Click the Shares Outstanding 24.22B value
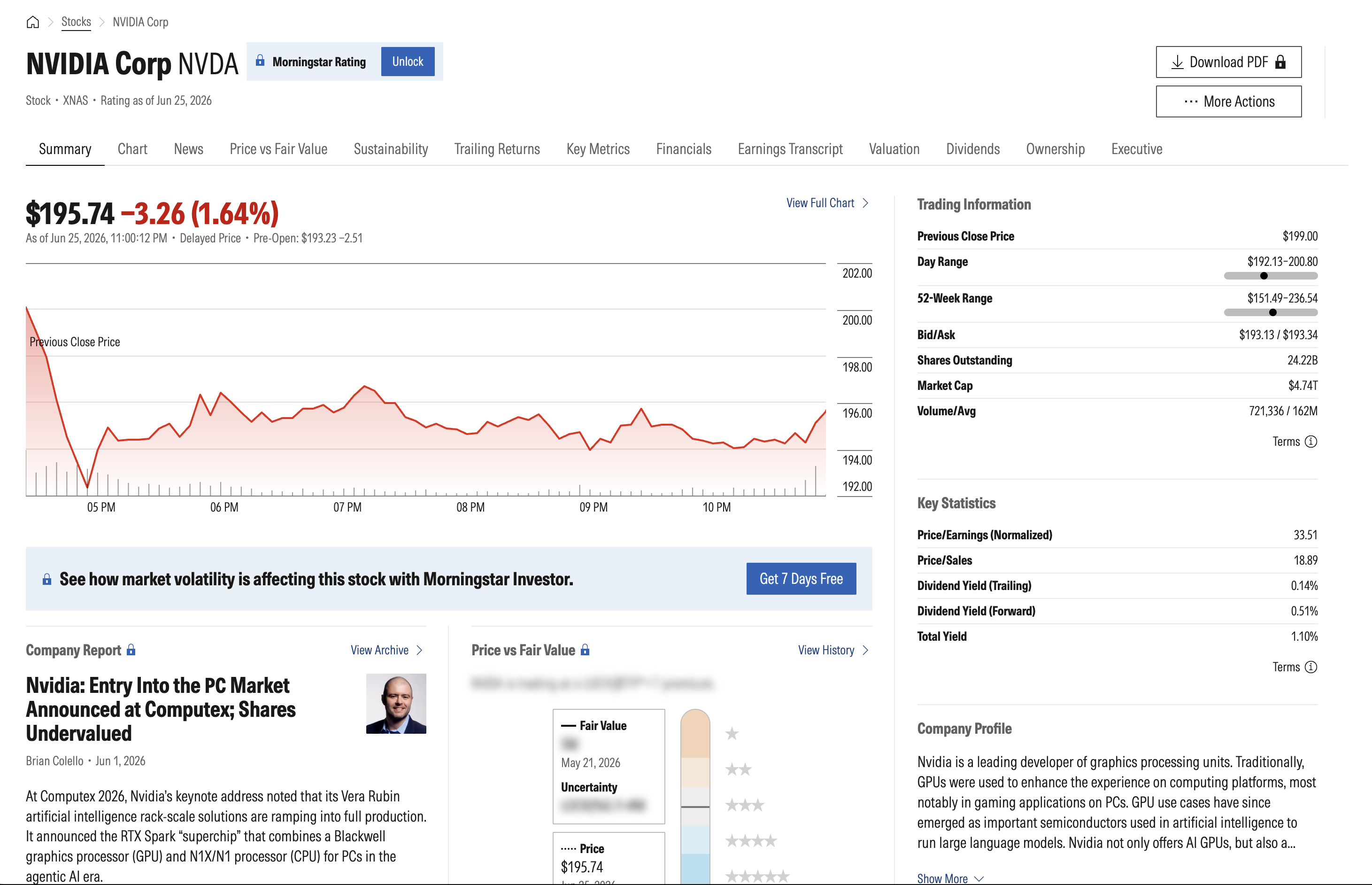 (x=1302, y=360)
